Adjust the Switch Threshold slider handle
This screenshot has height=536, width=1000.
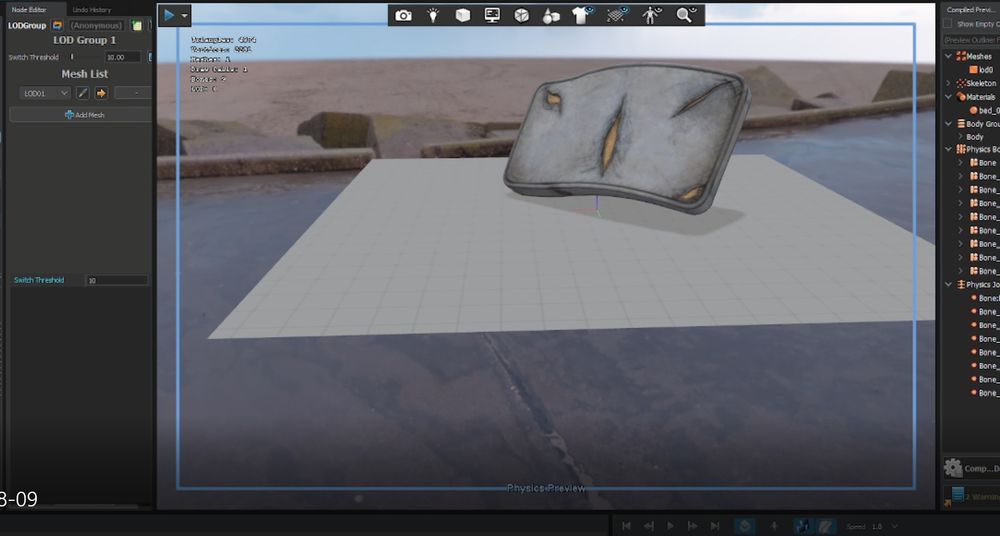(x=72, y=57)
